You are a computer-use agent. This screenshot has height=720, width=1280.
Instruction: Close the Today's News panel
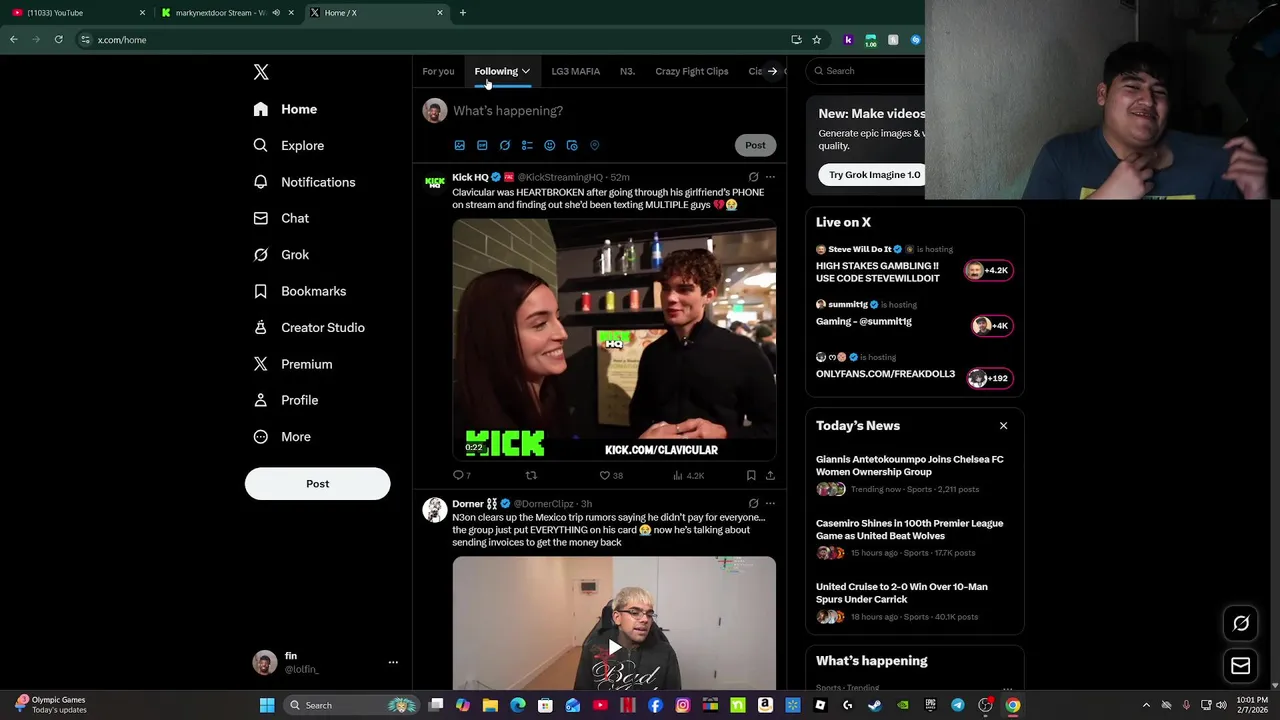click(1003, 426)
